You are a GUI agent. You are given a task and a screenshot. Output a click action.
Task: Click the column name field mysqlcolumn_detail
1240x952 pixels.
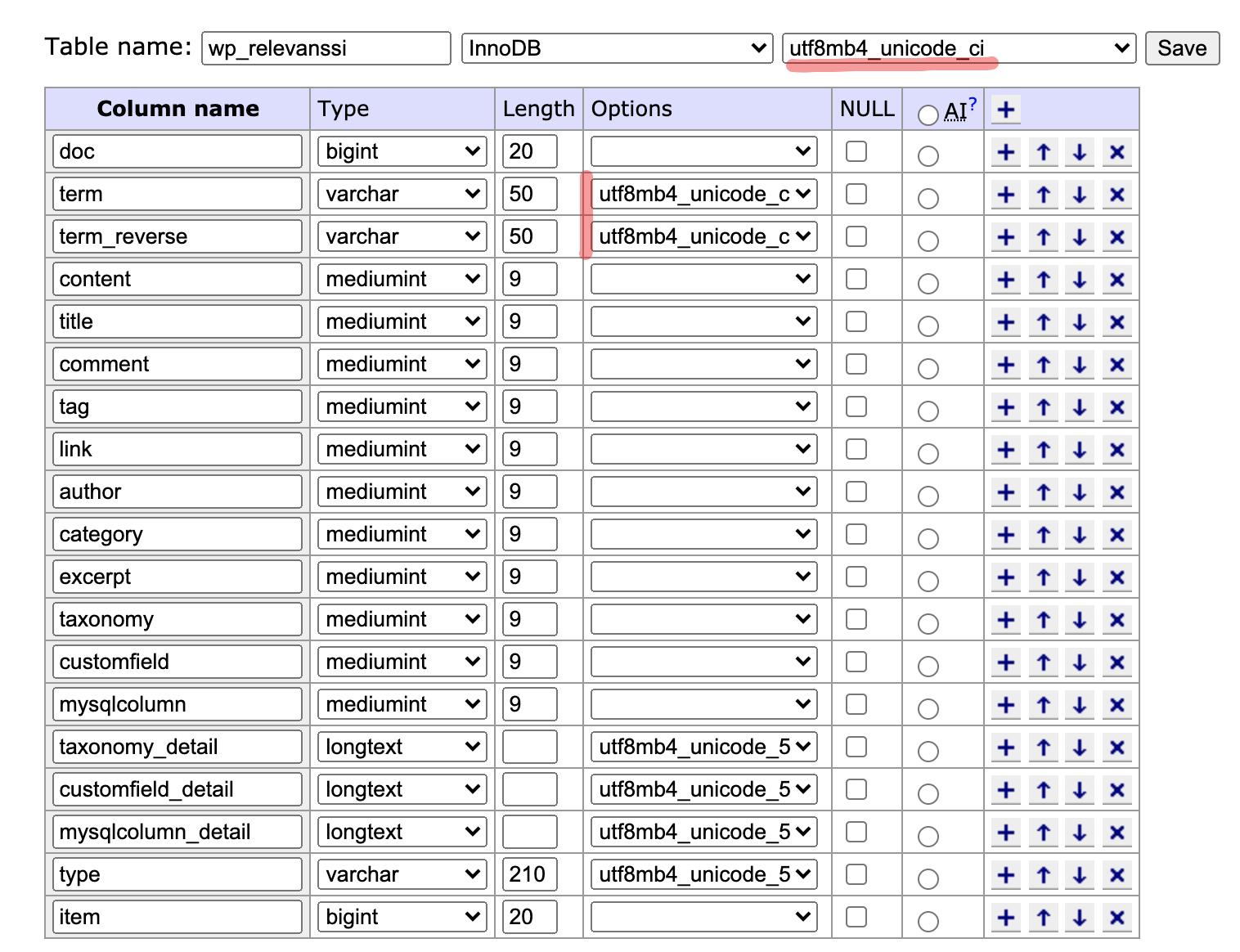[x=177, y=832]
